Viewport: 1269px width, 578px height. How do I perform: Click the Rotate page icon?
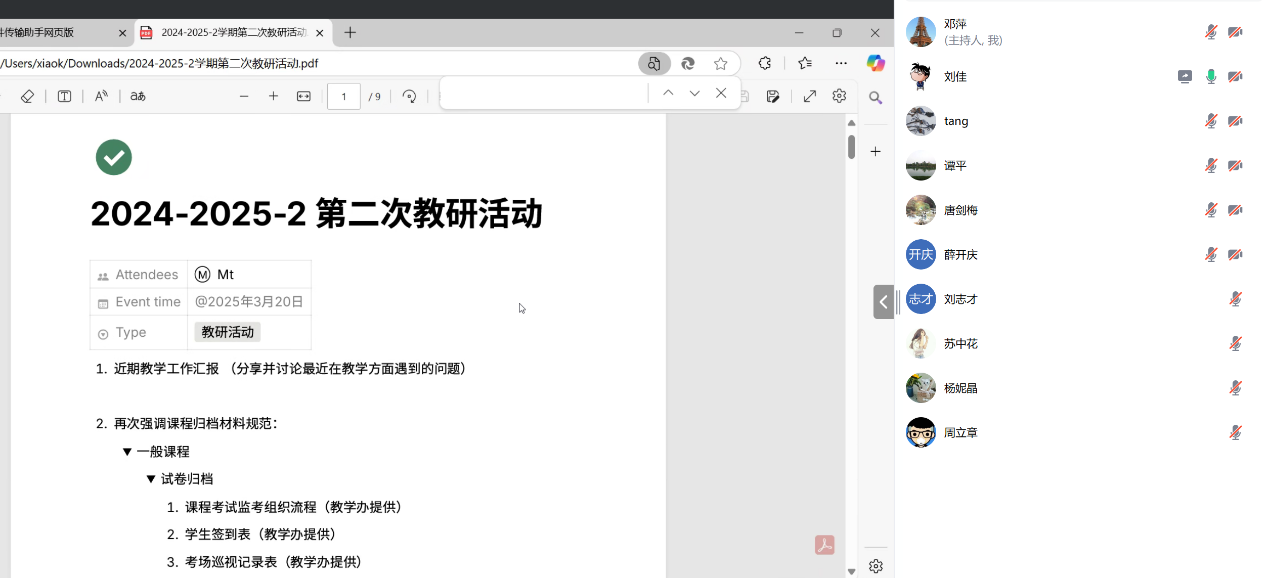click(x=409, y=96)
